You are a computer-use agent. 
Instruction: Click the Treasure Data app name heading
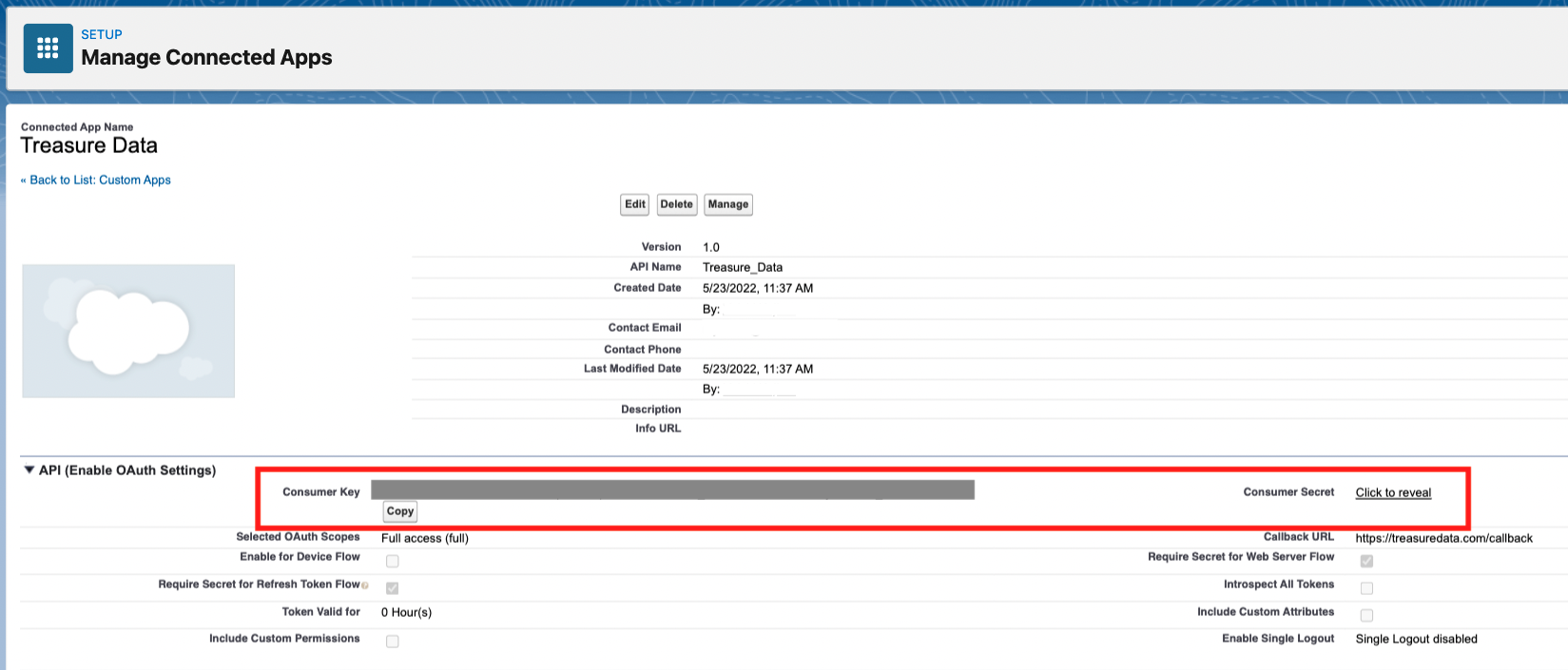click(x=89, y=145)
